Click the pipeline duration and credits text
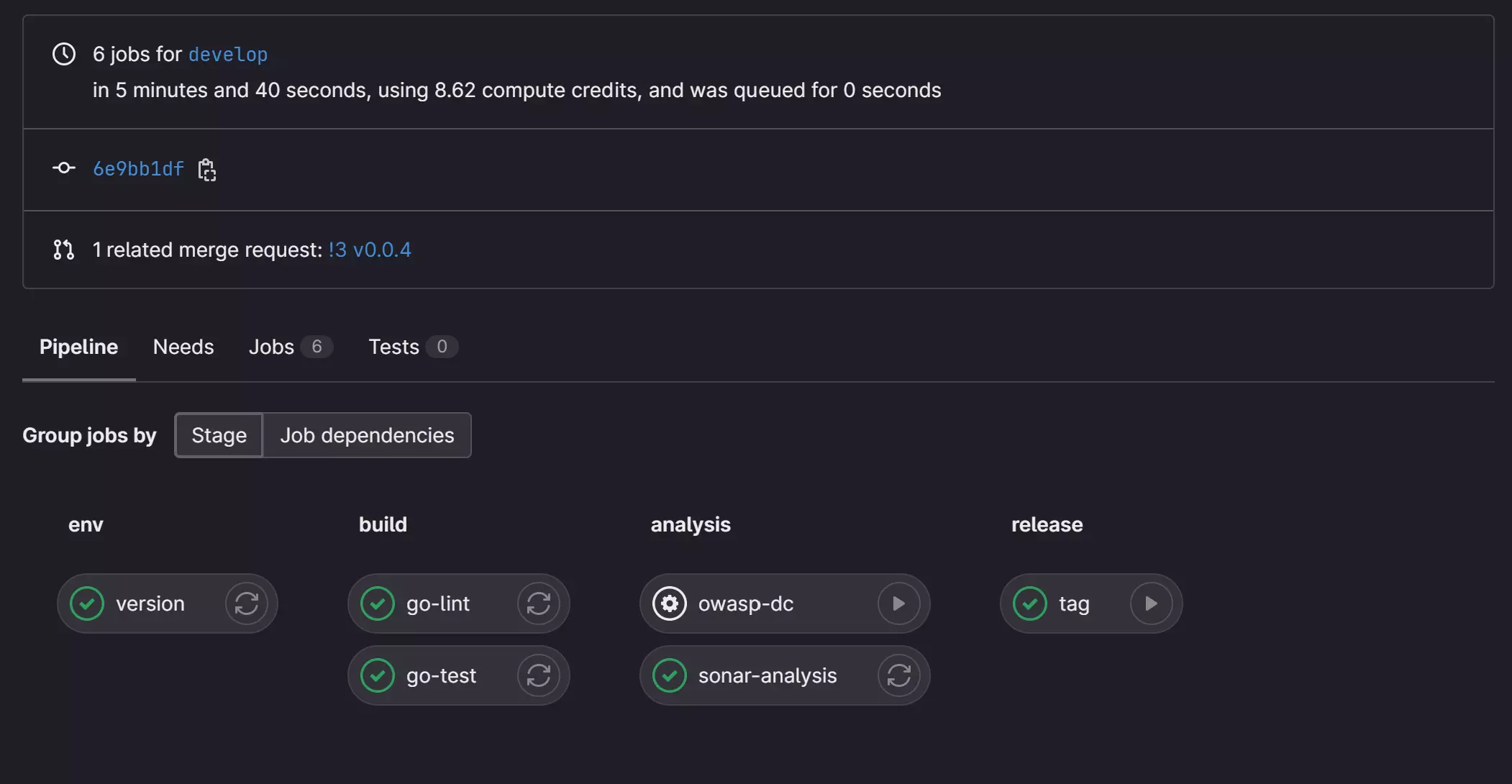This screenshot has width=1512, height=784. click(516, 91)
